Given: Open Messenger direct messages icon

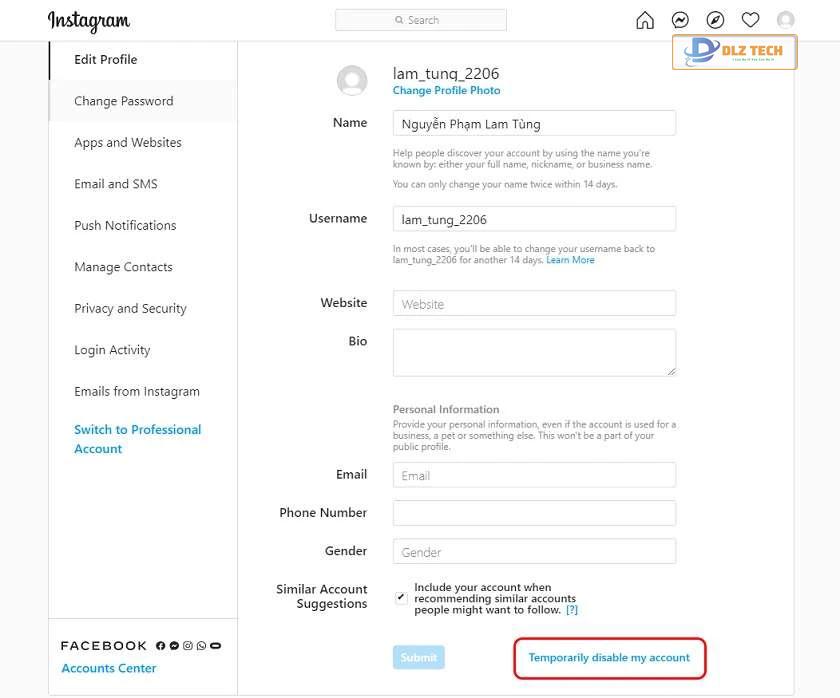Looking at the screenshot, I should [680, 20].
